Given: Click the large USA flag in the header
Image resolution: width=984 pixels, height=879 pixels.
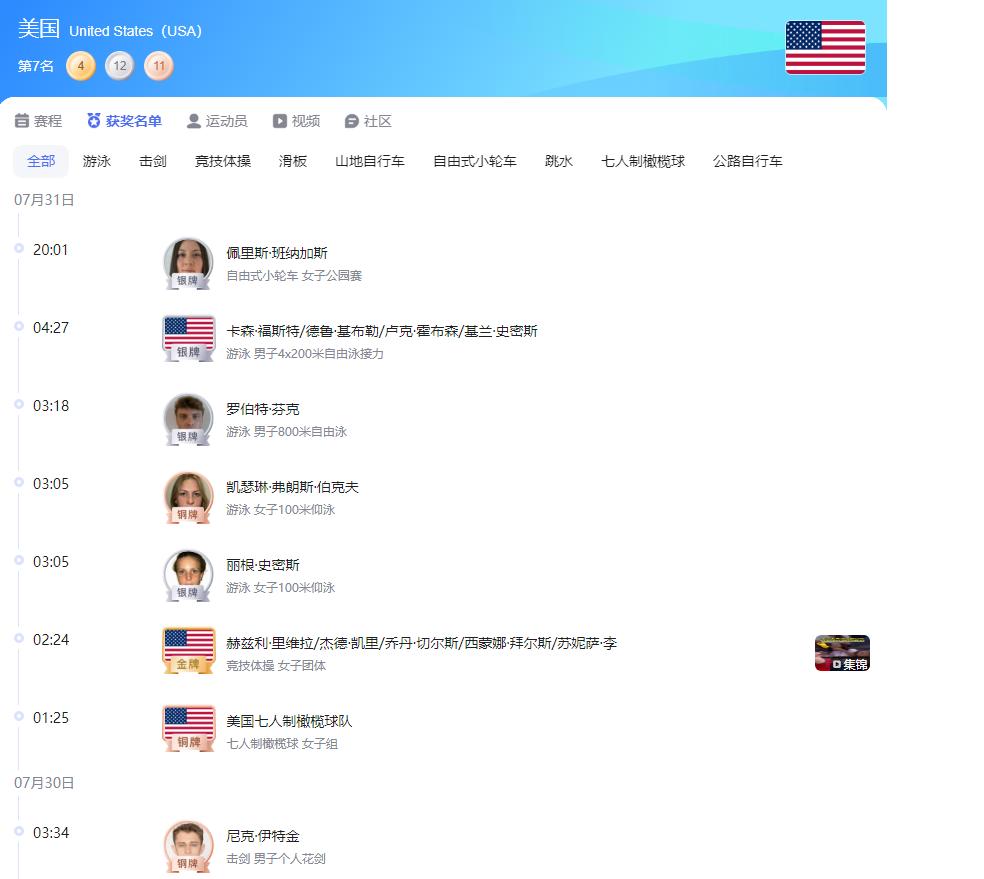Looking at the screenshot, I should coord(825,48).
